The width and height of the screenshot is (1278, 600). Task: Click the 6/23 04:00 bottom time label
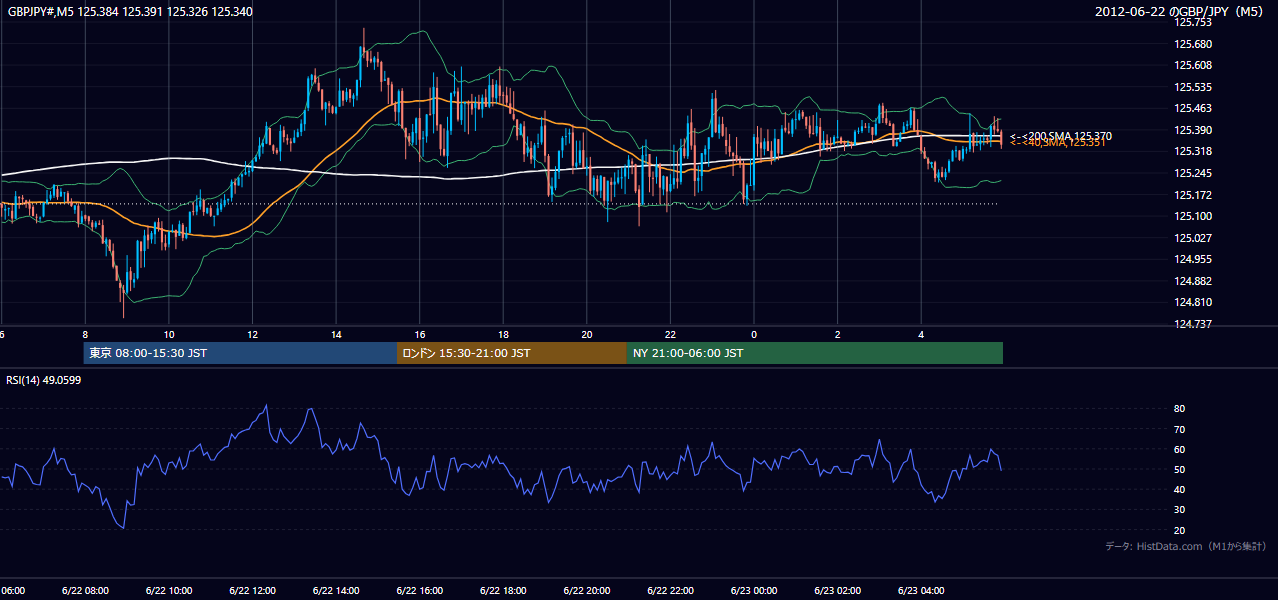[921, 591]
